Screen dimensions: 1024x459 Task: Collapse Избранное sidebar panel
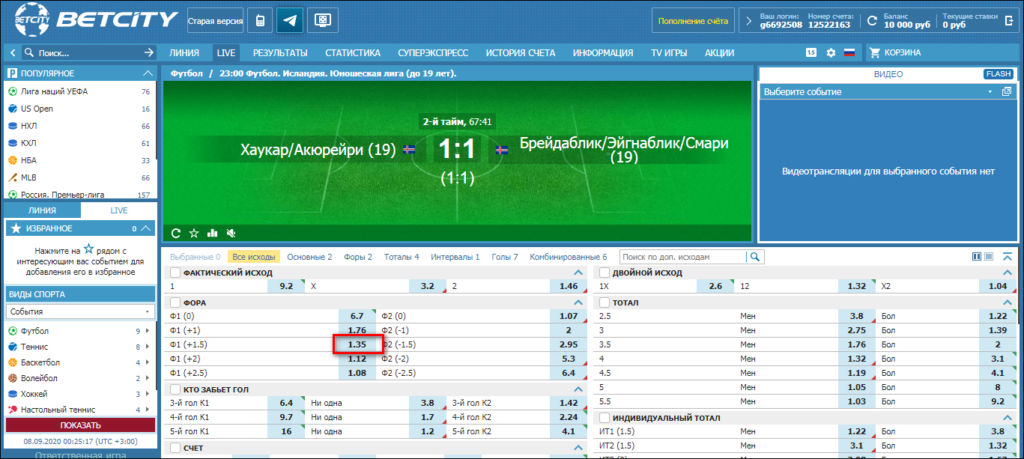146,229
